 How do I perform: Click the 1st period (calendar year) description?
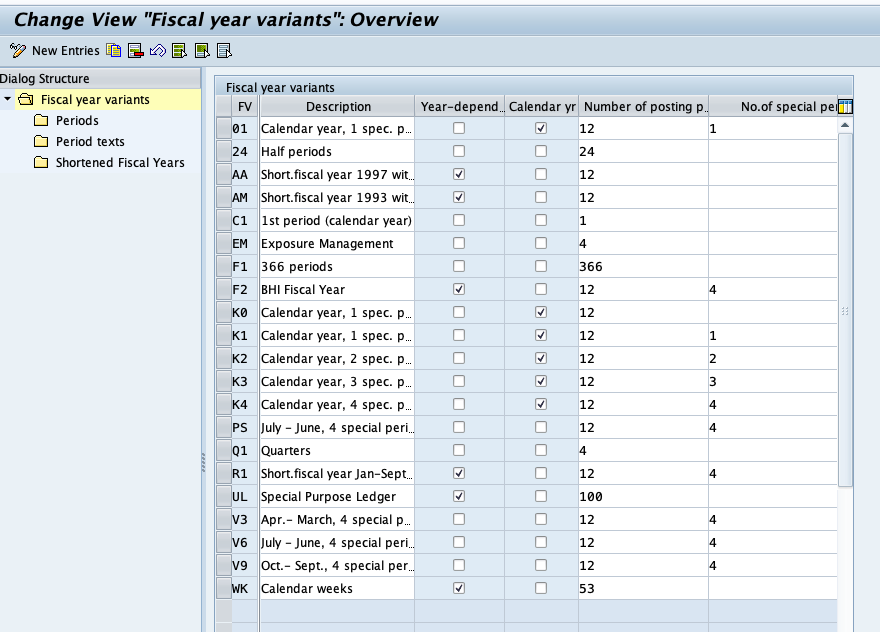click(x=337, y=221)
